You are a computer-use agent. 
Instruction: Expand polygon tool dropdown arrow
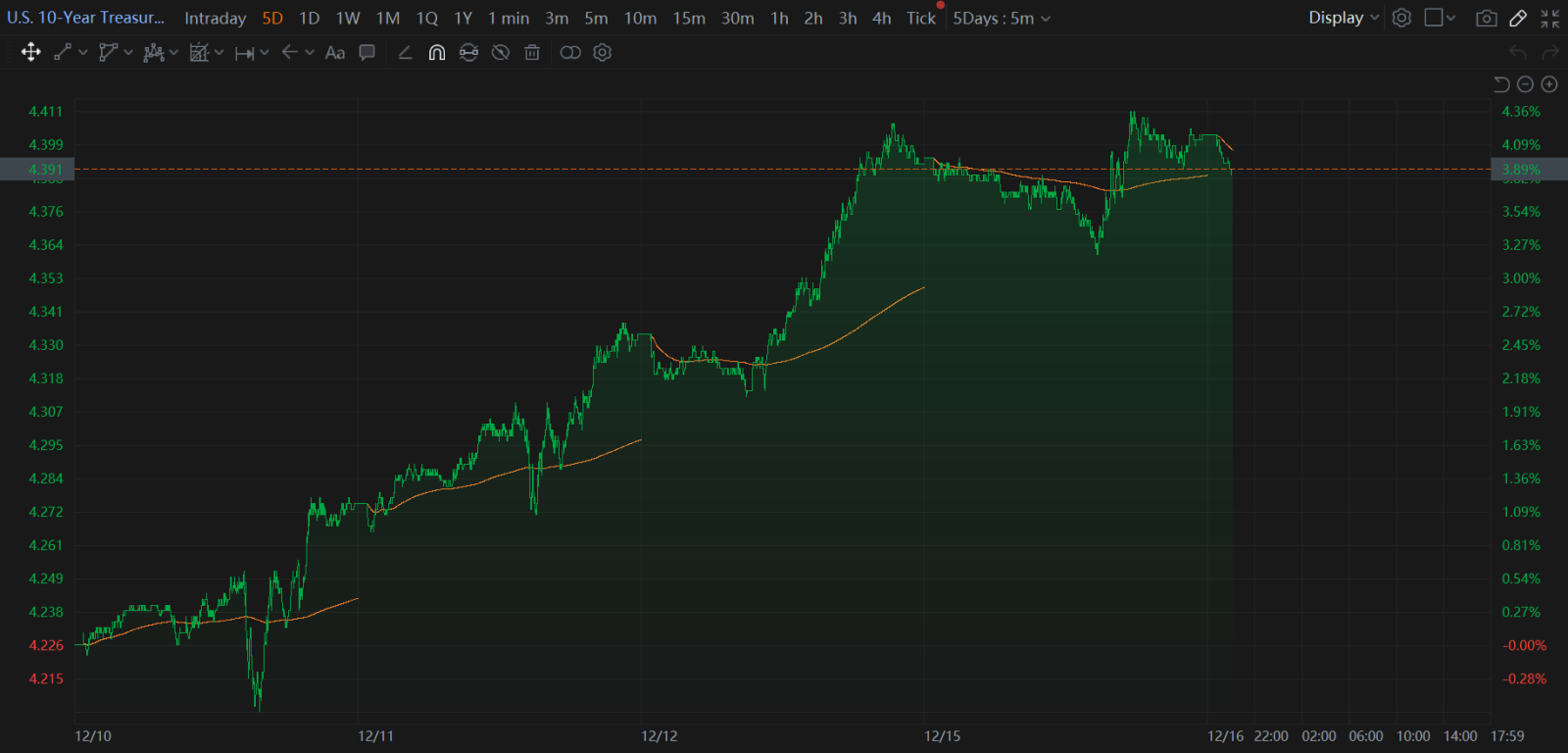[x=127, y=52]
